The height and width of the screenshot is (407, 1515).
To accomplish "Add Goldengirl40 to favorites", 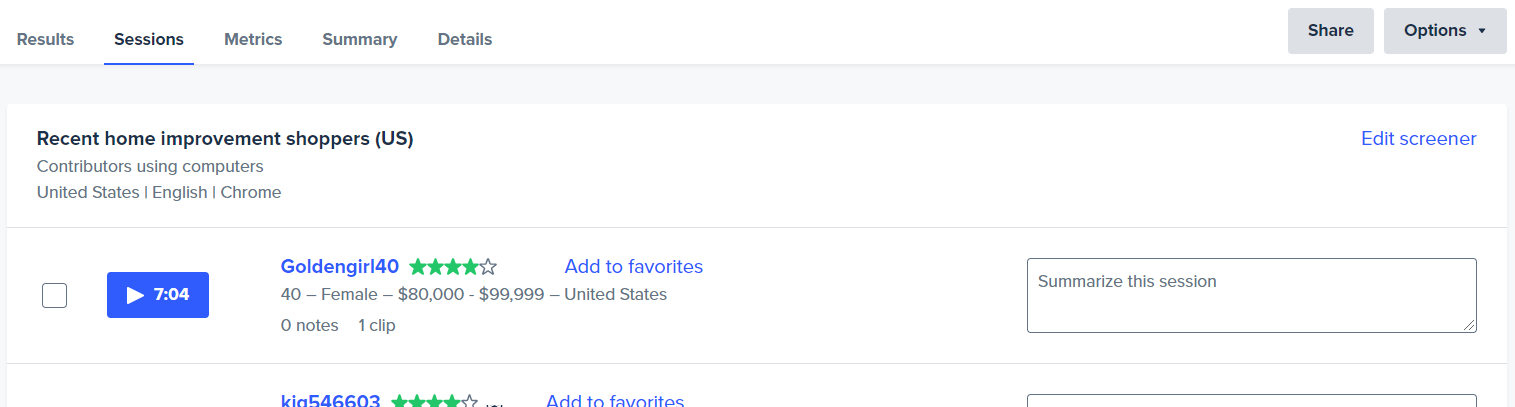I will [x=634, y=266].
